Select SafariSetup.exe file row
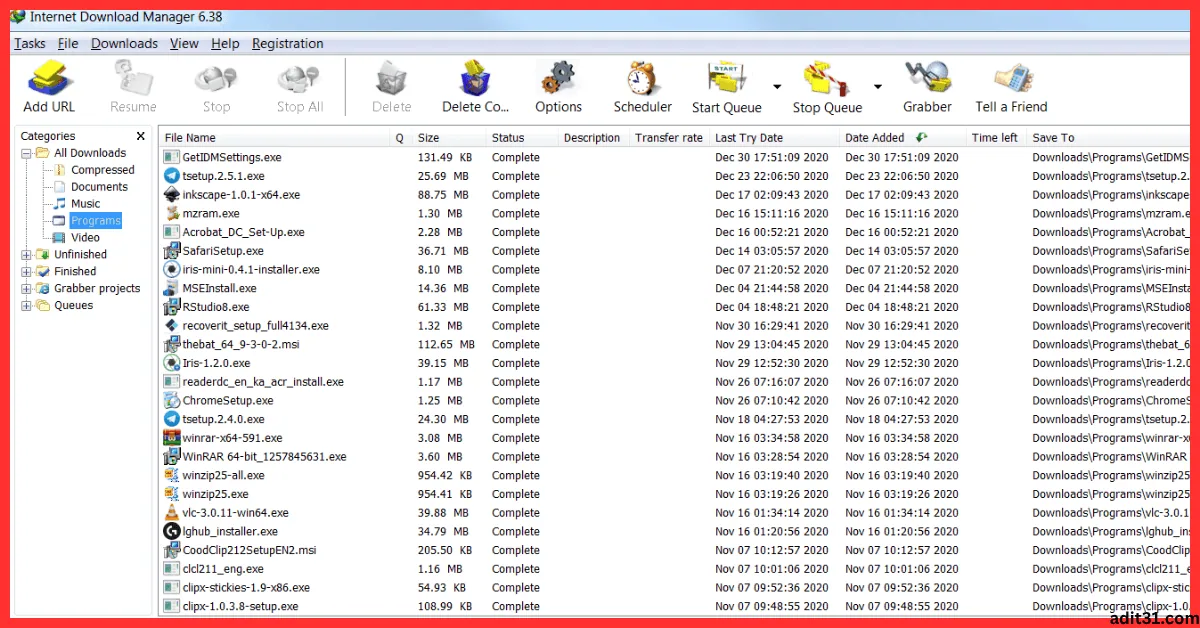The image size is (1200, 628). (676, 251)
